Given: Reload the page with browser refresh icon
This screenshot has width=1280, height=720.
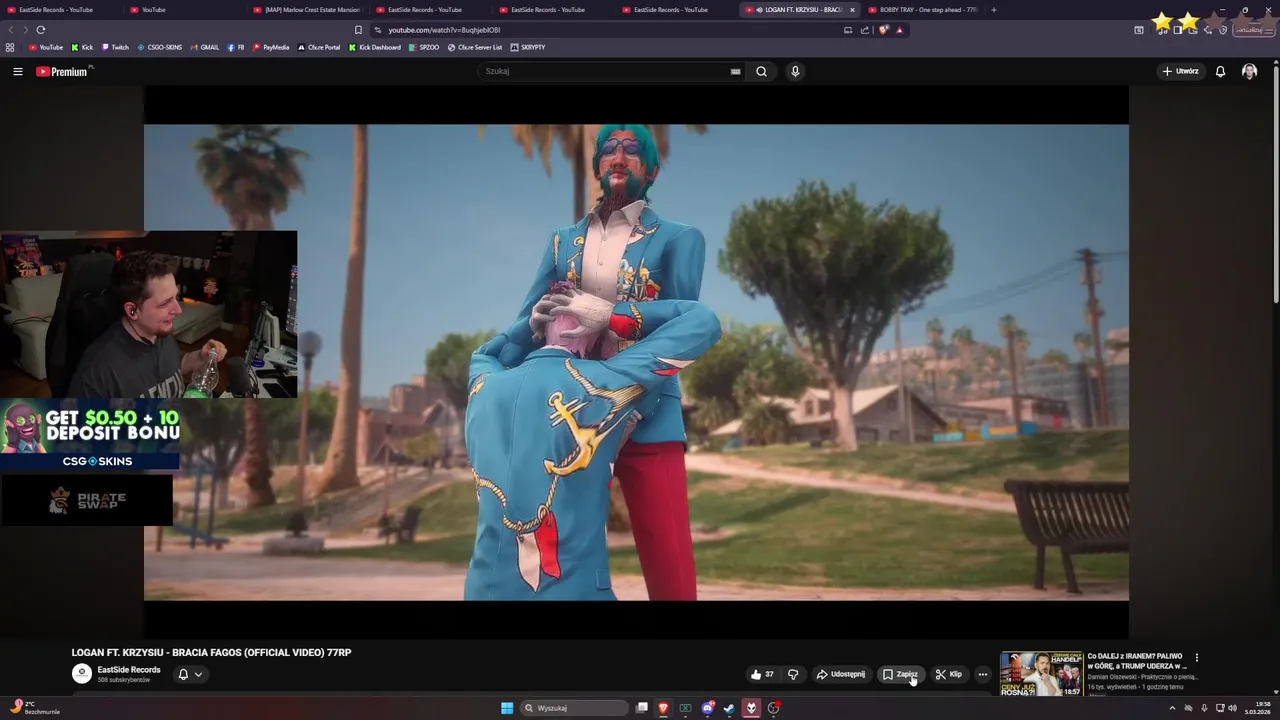Looking at the screenshot, I should [x=41, y=30].
